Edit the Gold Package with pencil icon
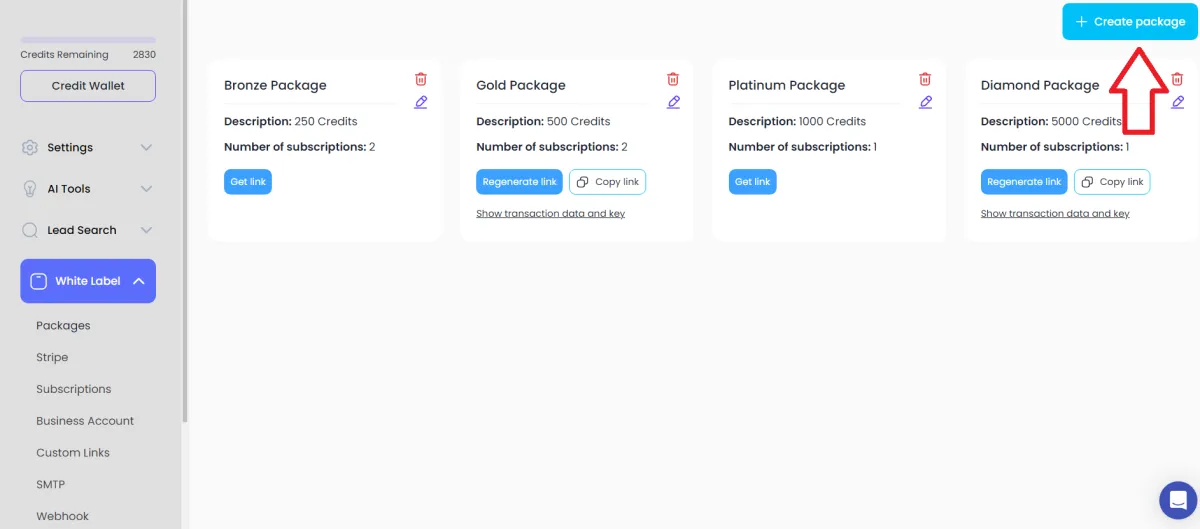 pos(673,102)
